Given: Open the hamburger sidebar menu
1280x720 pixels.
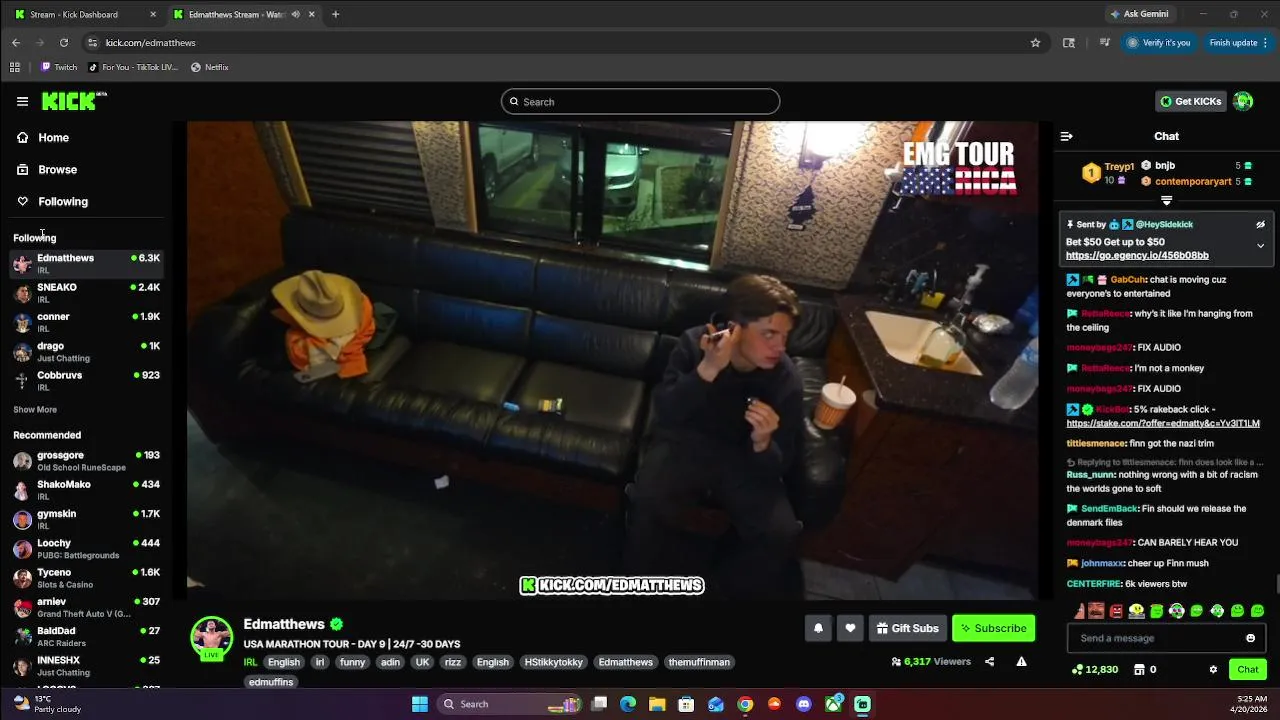Looking at the screenshot, I should (x=22, y=101).
